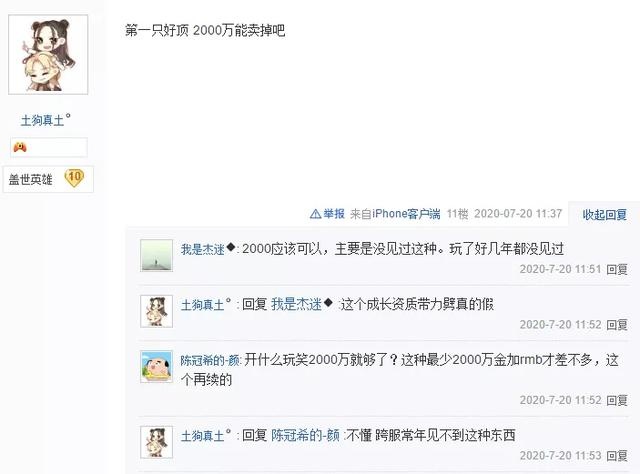Open 陈冠希的-颜 pig avatar thumbnail

click(156, 367)
